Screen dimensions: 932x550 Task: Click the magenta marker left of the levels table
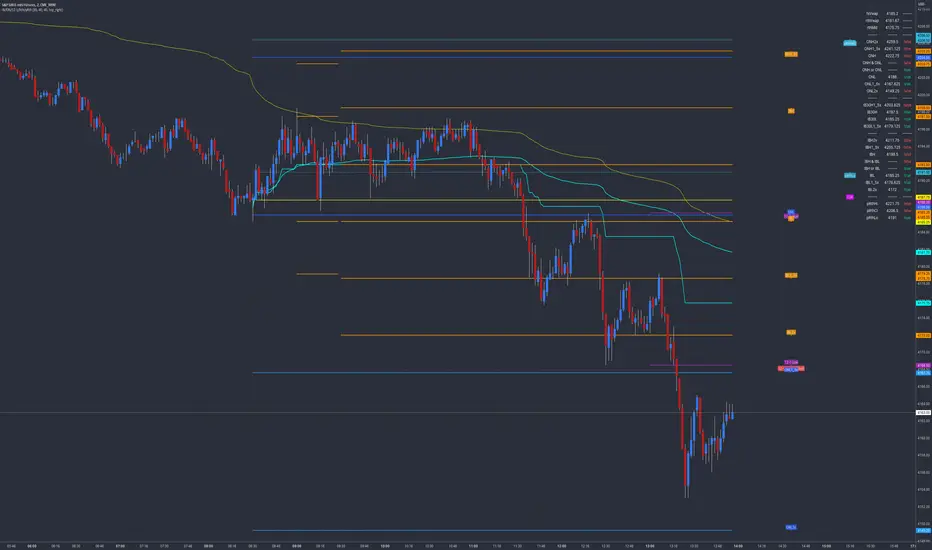point(849,197)
